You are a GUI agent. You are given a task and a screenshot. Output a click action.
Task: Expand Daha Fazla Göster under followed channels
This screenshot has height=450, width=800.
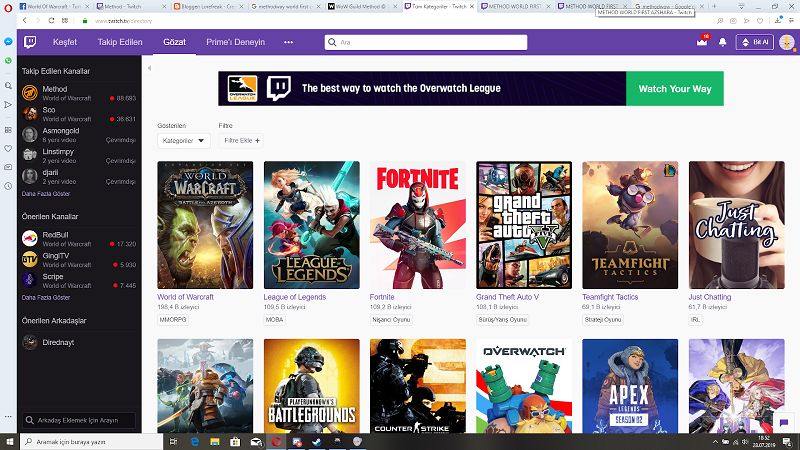pyautogui.click(x=46, y=194)
